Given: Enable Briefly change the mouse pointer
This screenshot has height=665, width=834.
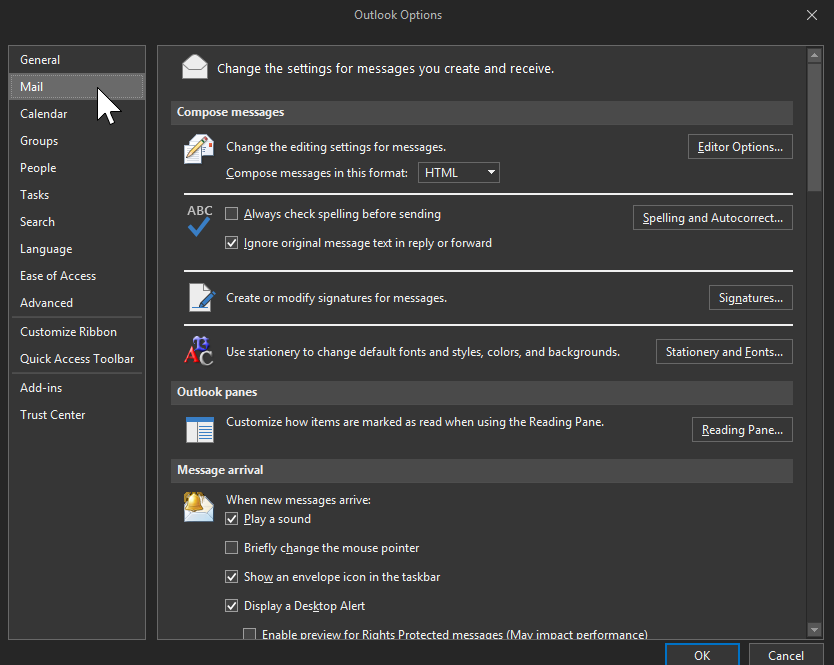Looking at the screenshot, I should pos(231,548).
